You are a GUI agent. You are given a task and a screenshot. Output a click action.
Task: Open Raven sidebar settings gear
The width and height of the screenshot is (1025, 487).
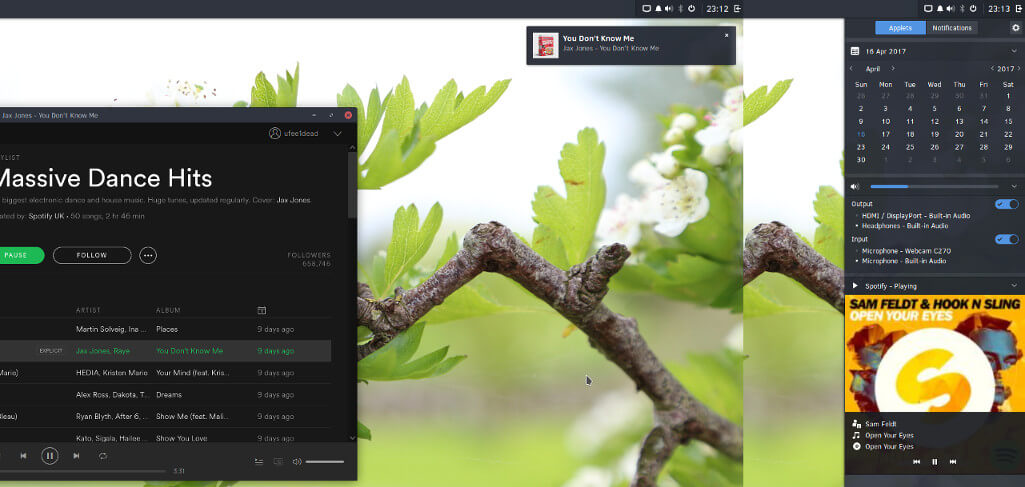pyautogui.click(x=1015, y=27)
